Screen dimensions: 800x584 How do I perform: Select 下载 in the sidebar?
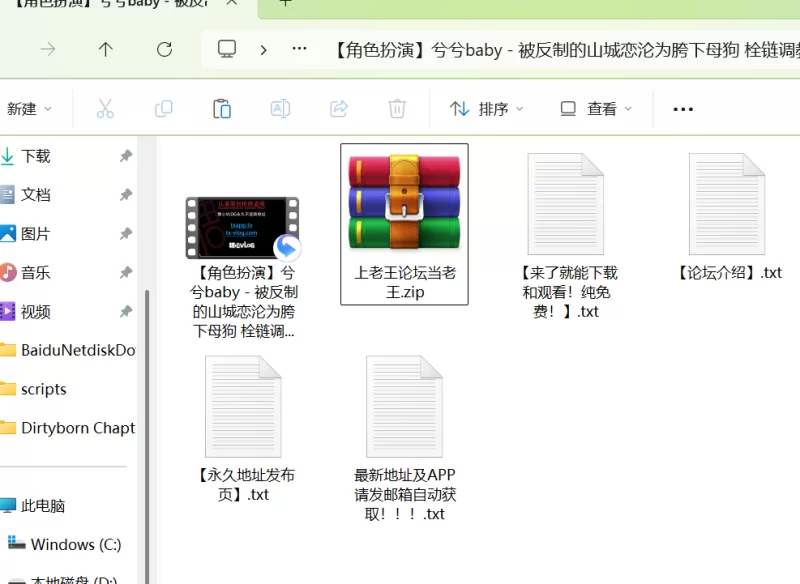(36, 156)
